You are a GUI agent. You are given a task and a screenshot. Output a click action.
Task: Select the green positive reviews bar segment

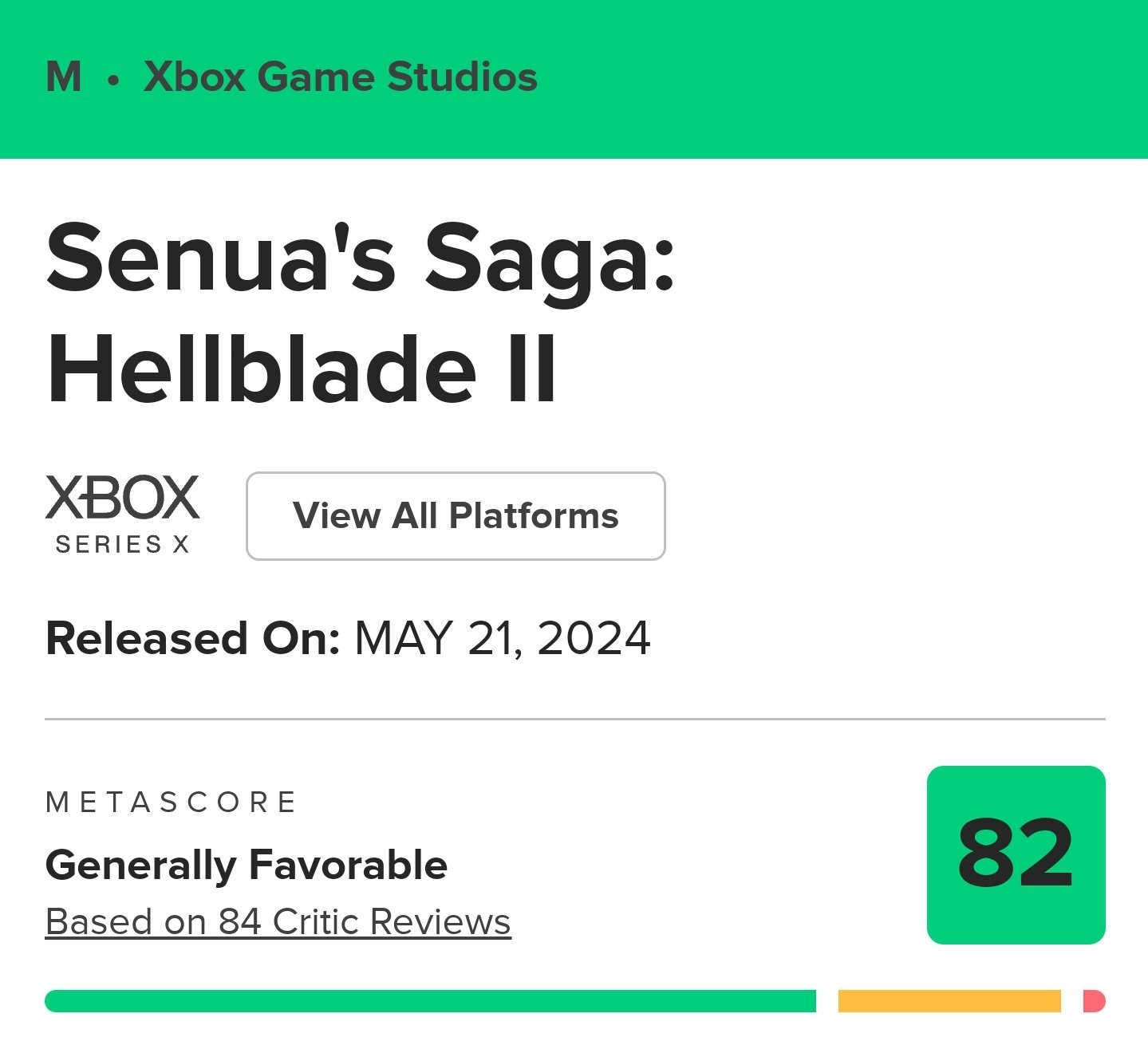(430, 1001)
